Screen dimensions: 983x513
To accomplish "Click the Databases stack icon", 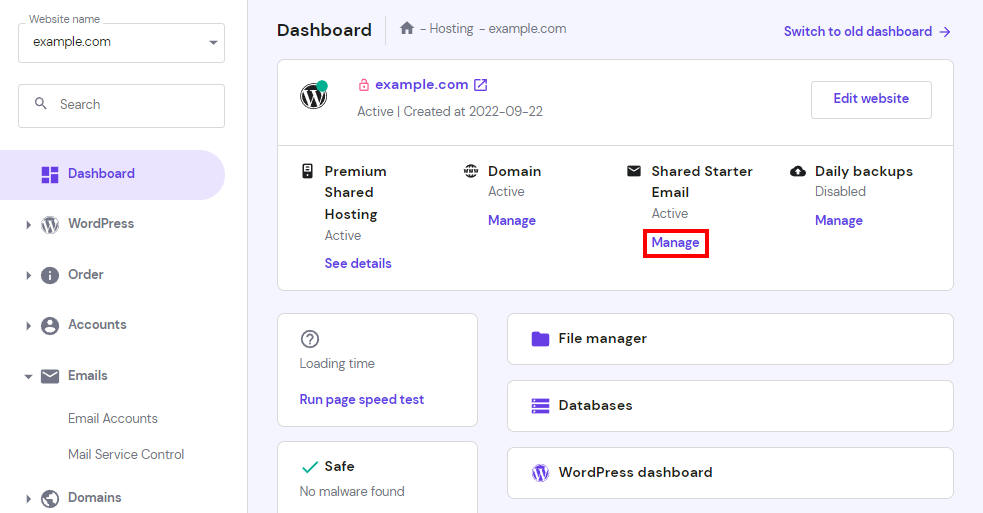I will [x=540, y=406].
